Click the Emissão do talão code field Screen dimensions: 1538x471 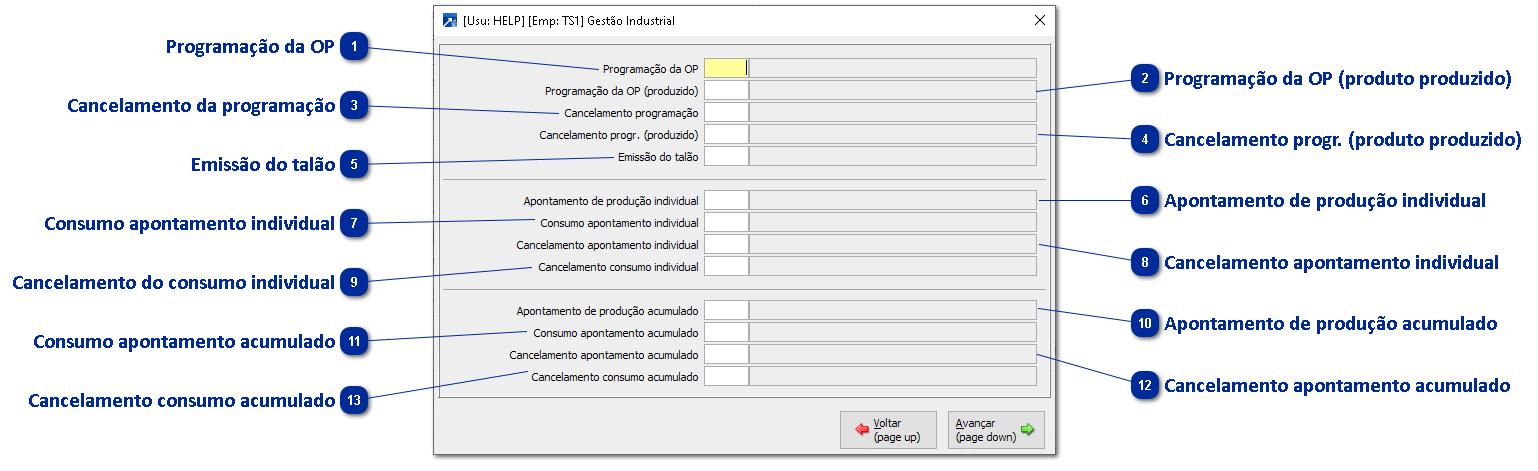[x=726, y=156]
